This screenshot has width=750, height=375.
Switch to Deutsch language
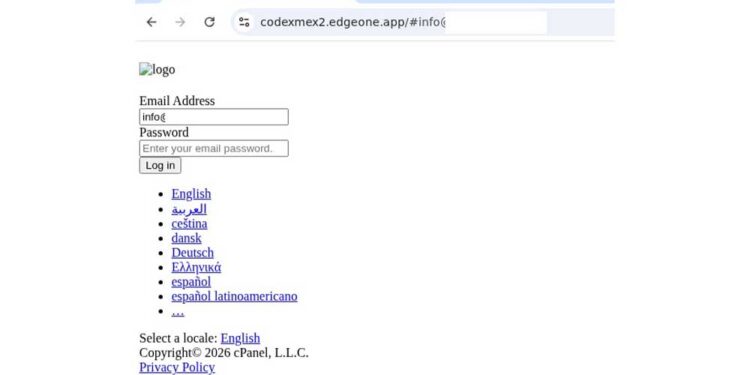click(193, 253)
